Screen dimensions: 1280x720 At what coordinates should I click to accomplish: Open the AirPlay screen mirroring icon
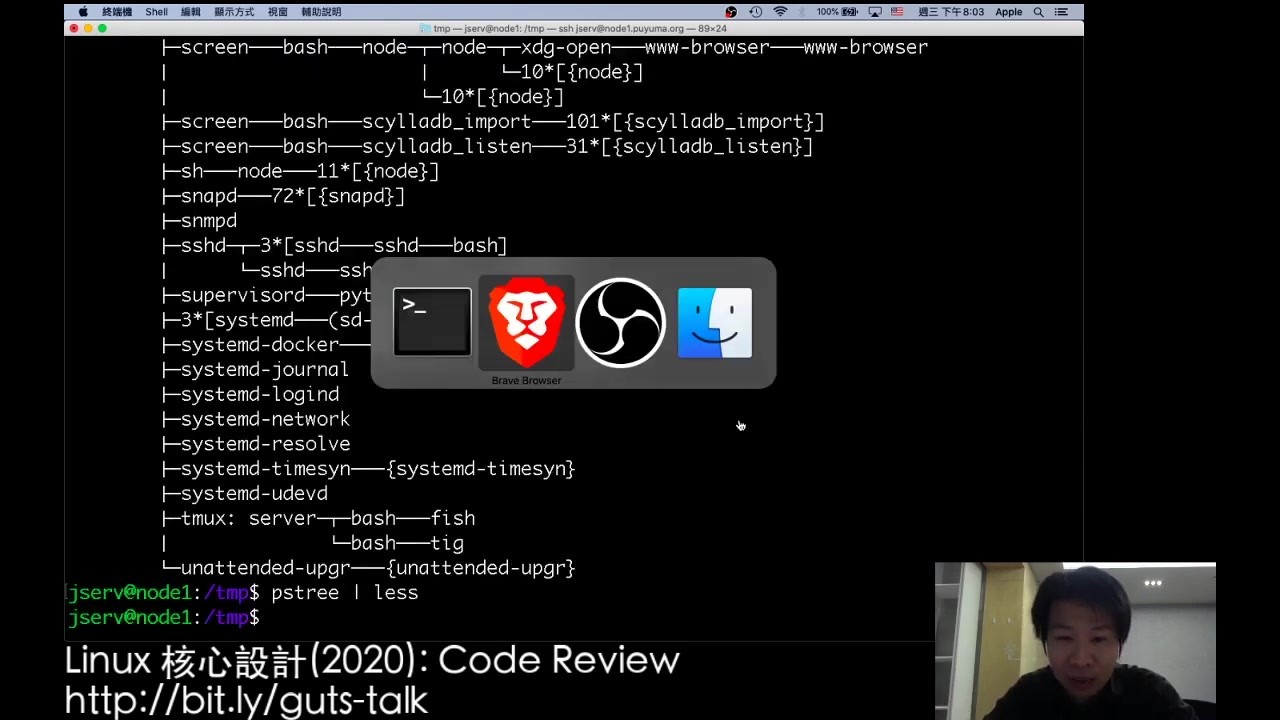876,11
